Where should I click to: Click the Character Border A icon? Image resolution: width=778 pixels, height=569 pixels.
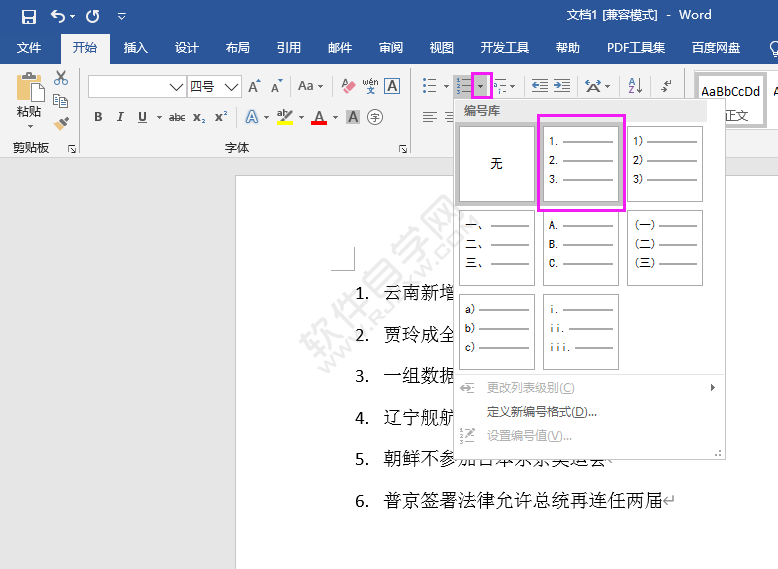tap(392, 86)
